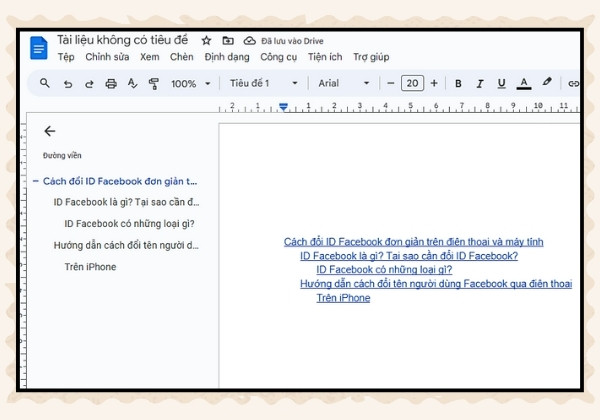Open the Trợ giúp menu
The width and height of the screenshot is (600, 420).
tap(371, 57)
